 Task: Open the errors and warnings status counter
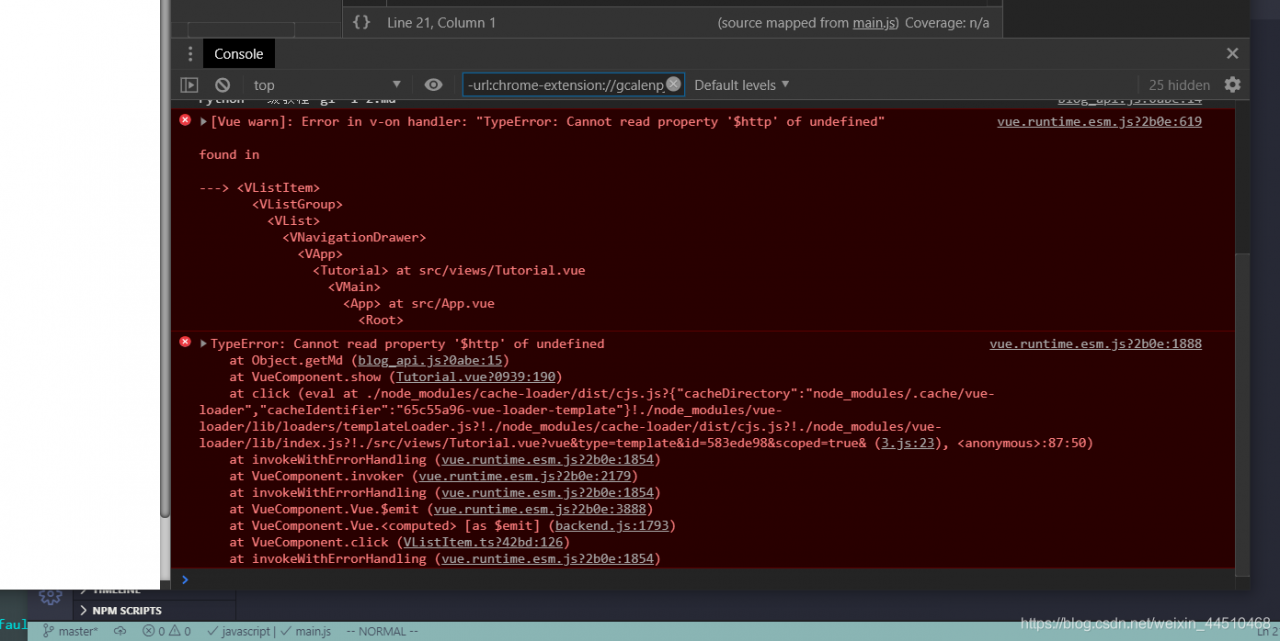(166, 631)
